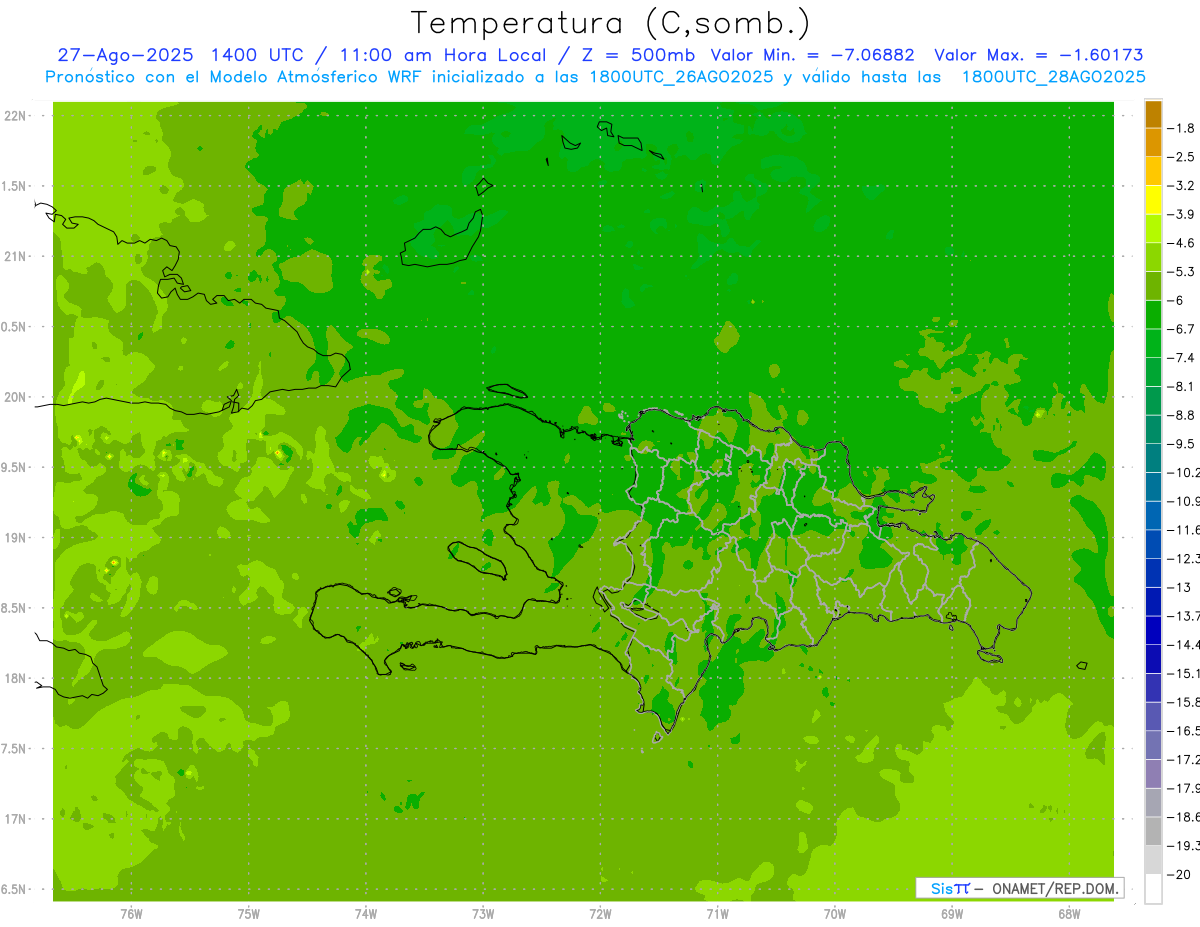Click the "18N" latitude label
Image resolution: width=1200 pixels, height=927 pixels.
tap(15, 678)
